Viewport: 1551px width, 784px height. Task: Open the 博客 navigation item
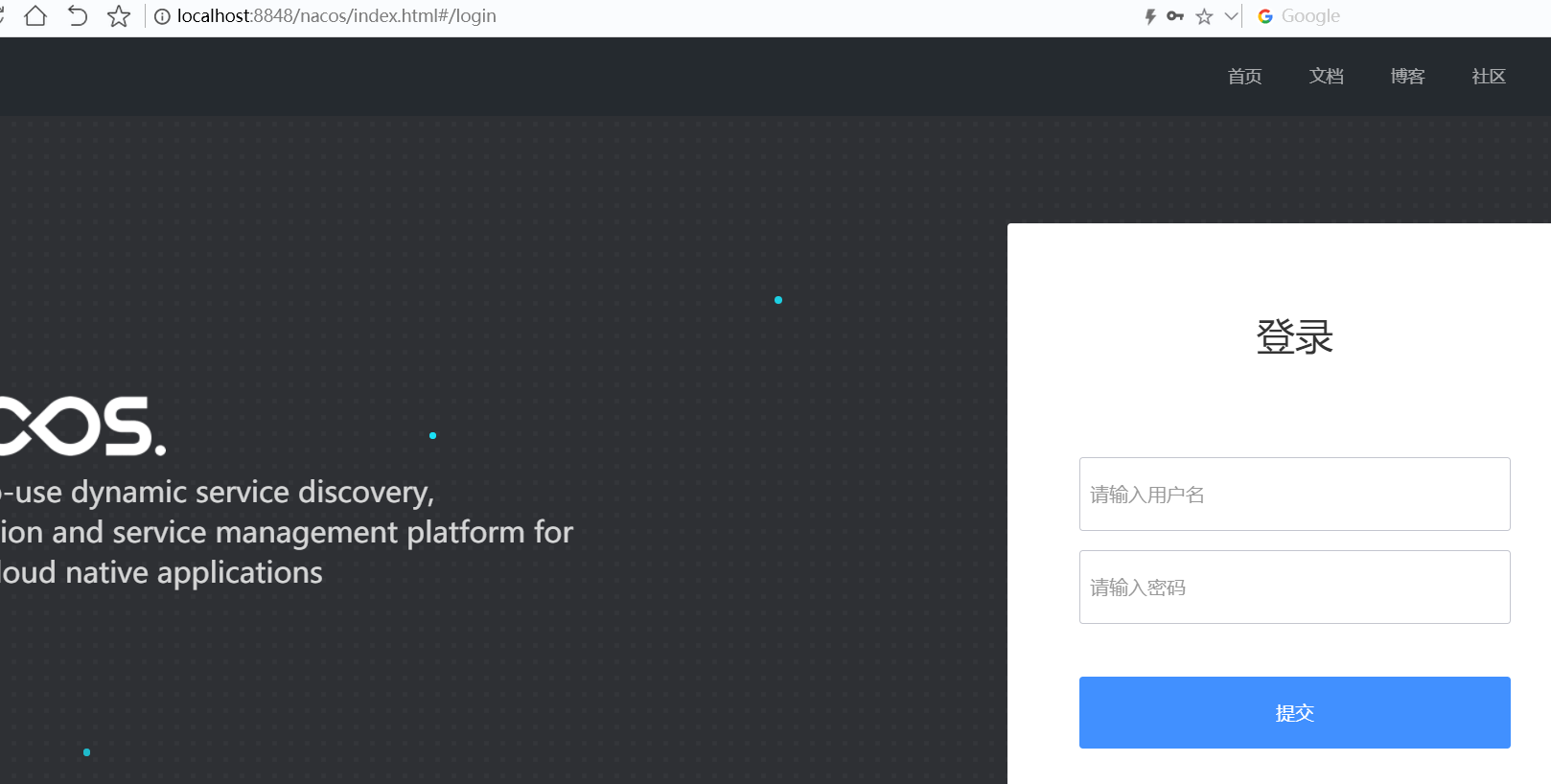(x=1408, y=77)
